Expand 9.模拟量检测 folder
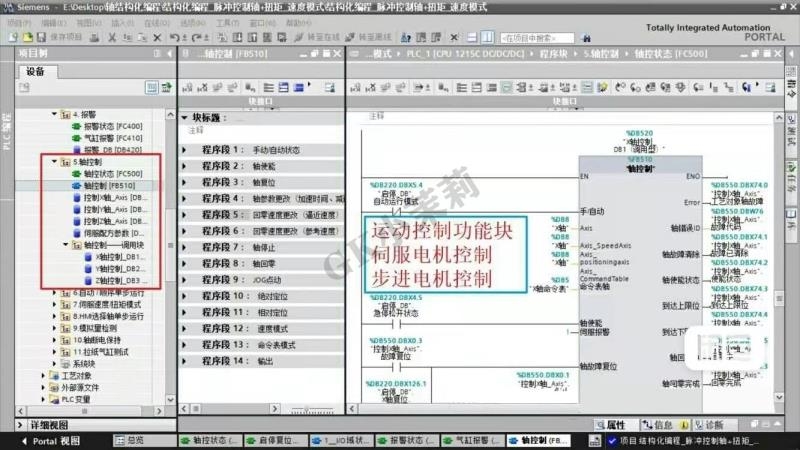Image resolution: width=800 pixels, height=450 pixels. [54, 328]
